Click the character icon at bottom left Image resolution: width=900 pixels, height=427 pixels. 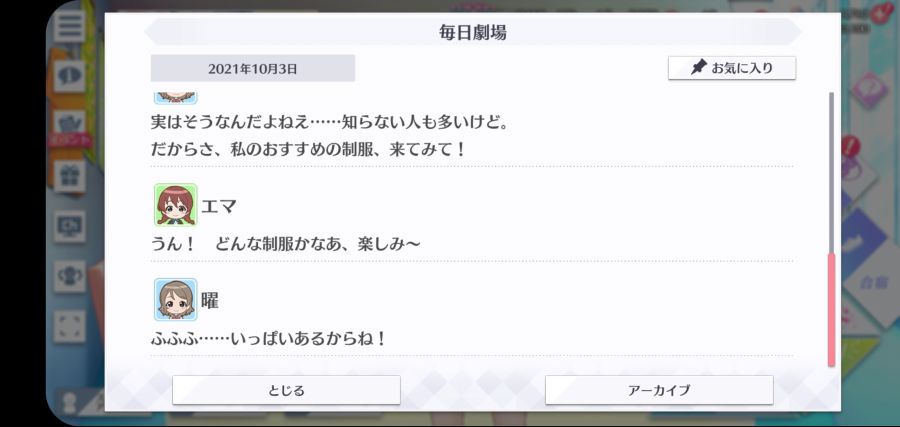coord(70,403)
